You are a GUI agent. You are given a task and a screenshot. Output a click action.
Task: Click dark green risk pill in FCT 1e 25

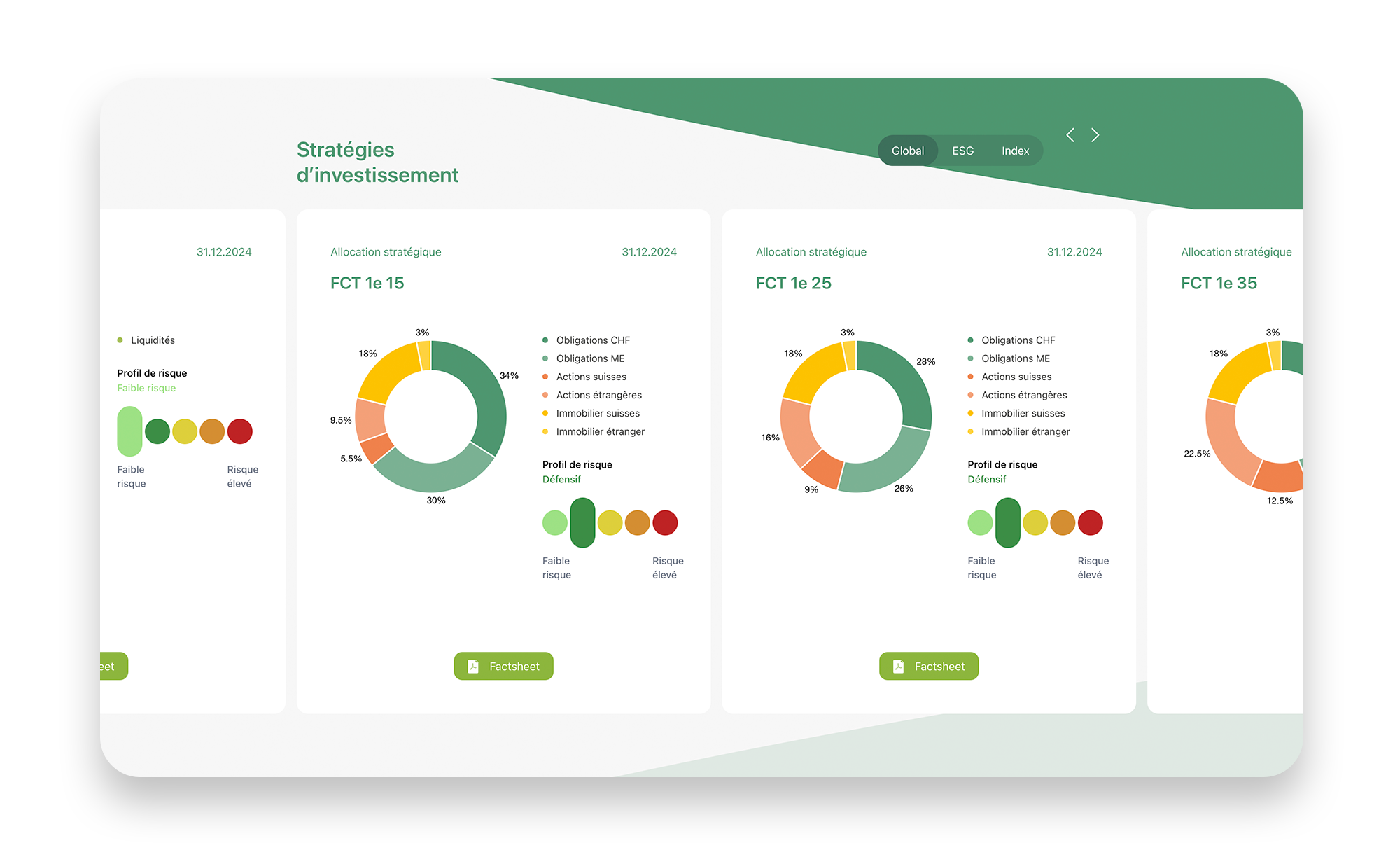click(1008, 522)
